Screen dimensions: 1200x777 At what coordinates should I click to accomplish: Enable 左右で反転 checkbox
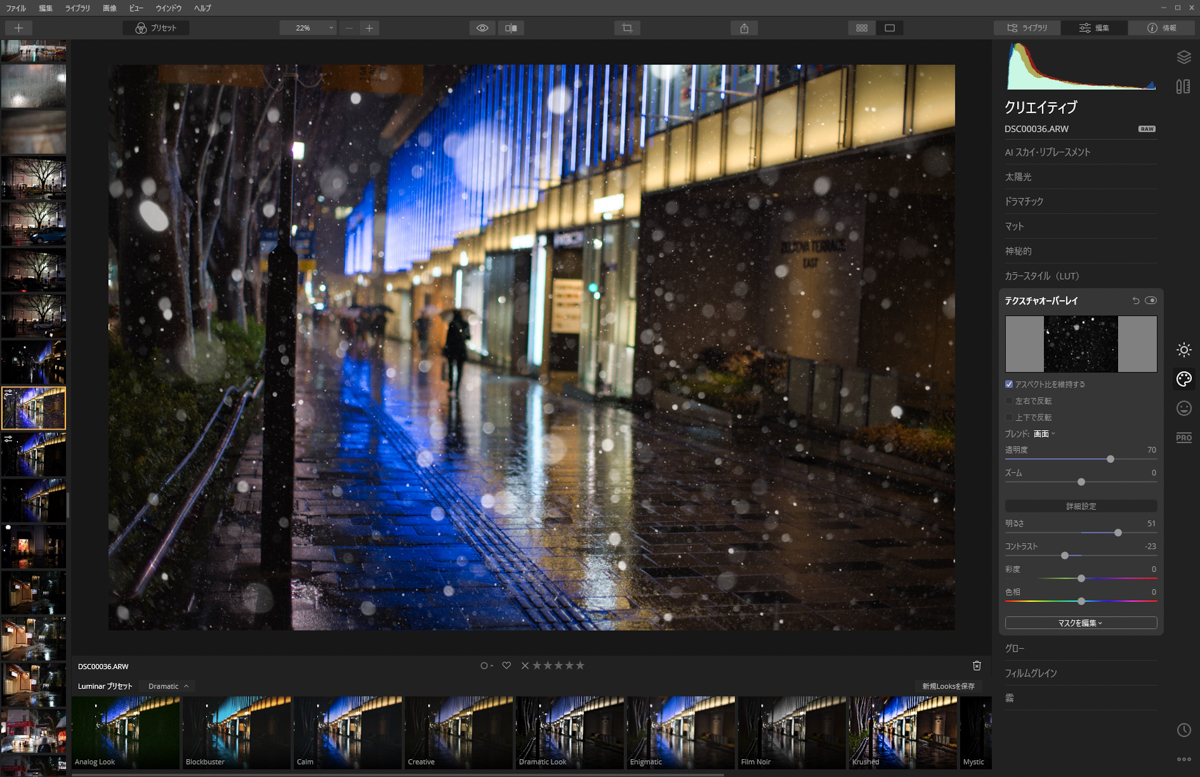pyautogui.click(x=1009, y=401)
